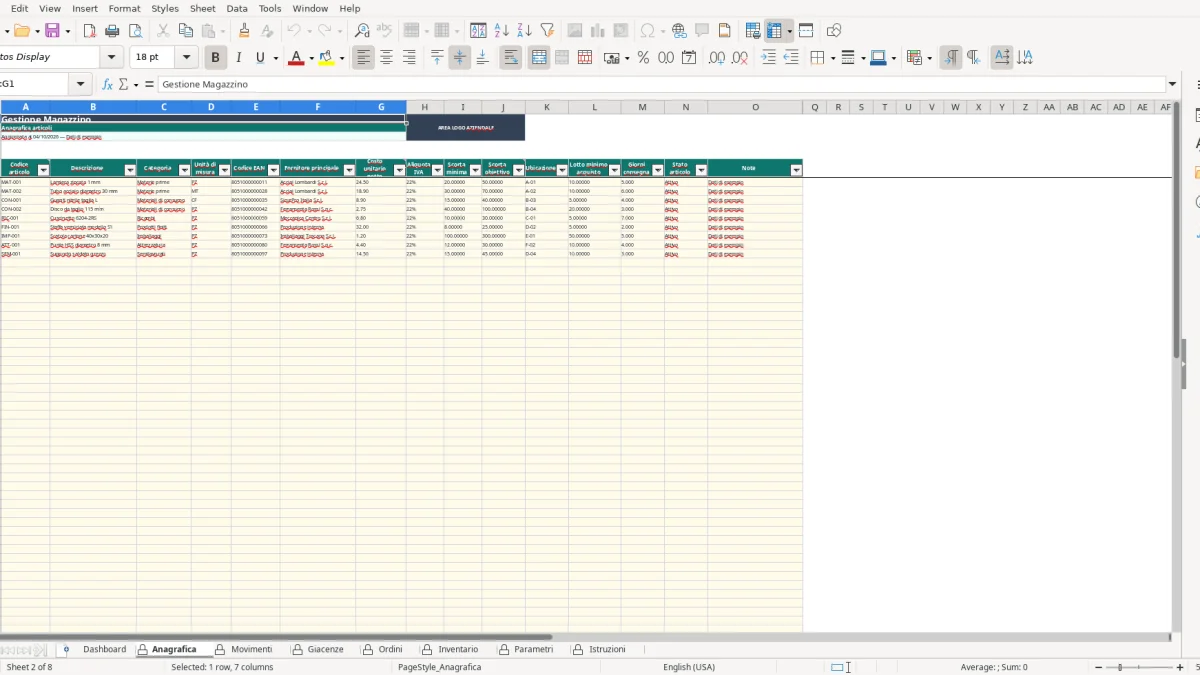The height and width of the screenshot is (675, 1200).
Task: Open Find and Replace
Action: [362, 31]
